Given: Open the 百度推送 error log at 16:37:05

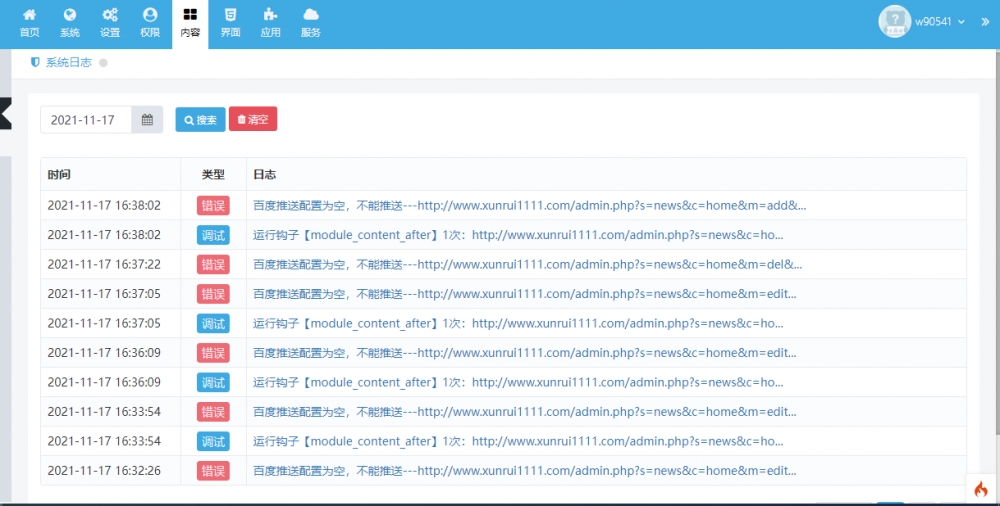Looking at the screenshot, I should (x=524, y=294).
